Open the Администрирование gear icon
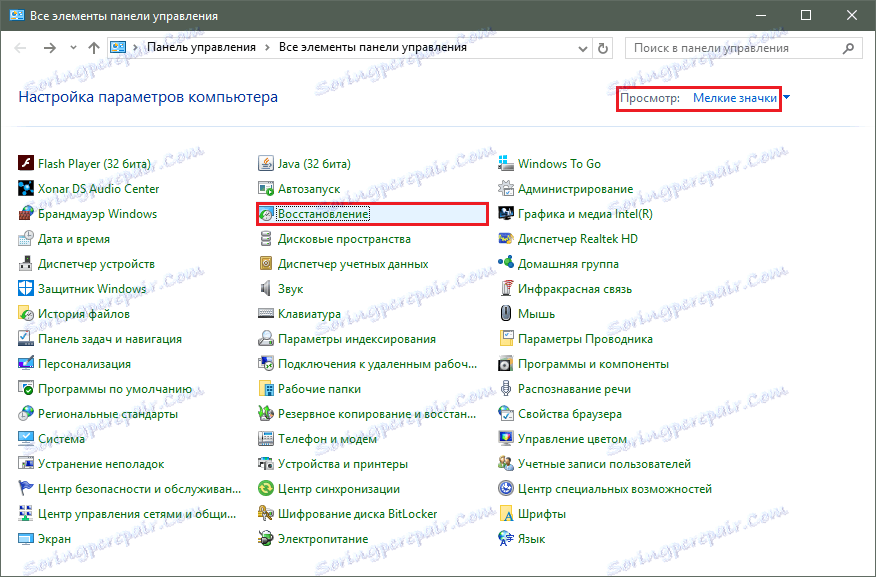 [x=506, y=189]
